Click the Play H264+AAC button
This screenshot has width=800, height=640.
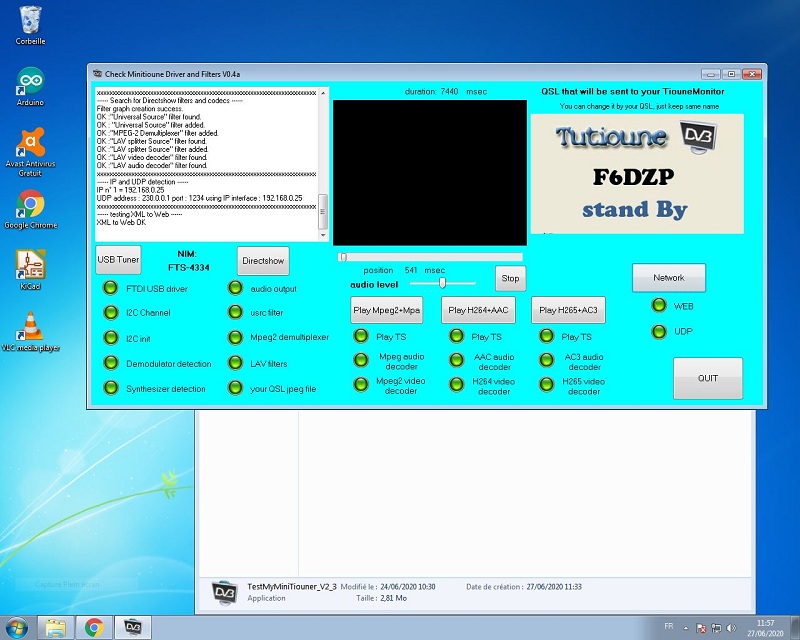pos(478,310)
